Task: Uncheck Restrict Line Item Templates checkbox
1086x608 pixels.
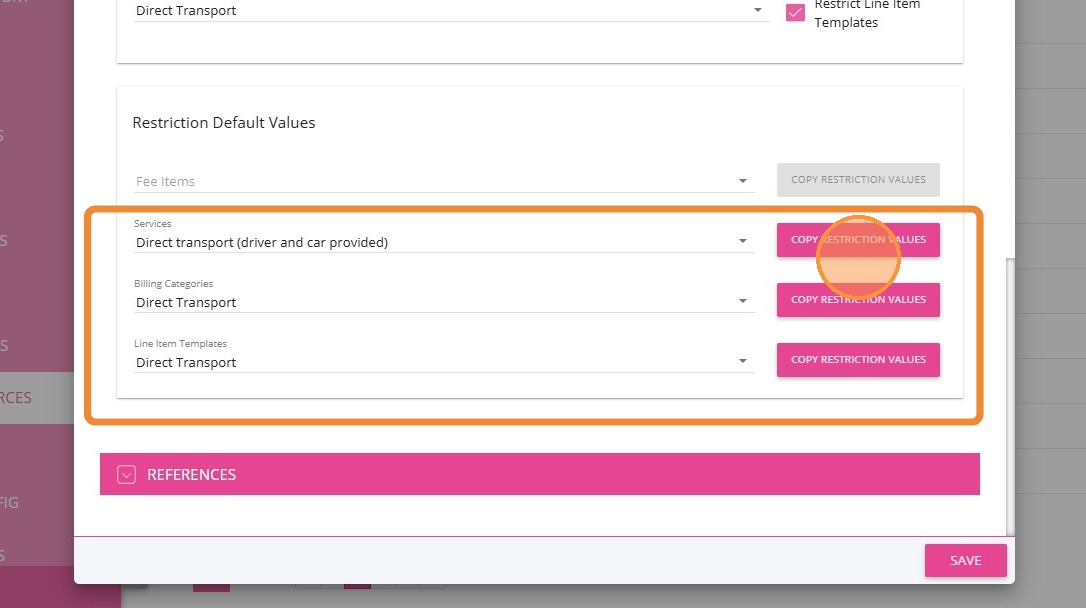Action: pyautogui.click(x=795, y=13)
